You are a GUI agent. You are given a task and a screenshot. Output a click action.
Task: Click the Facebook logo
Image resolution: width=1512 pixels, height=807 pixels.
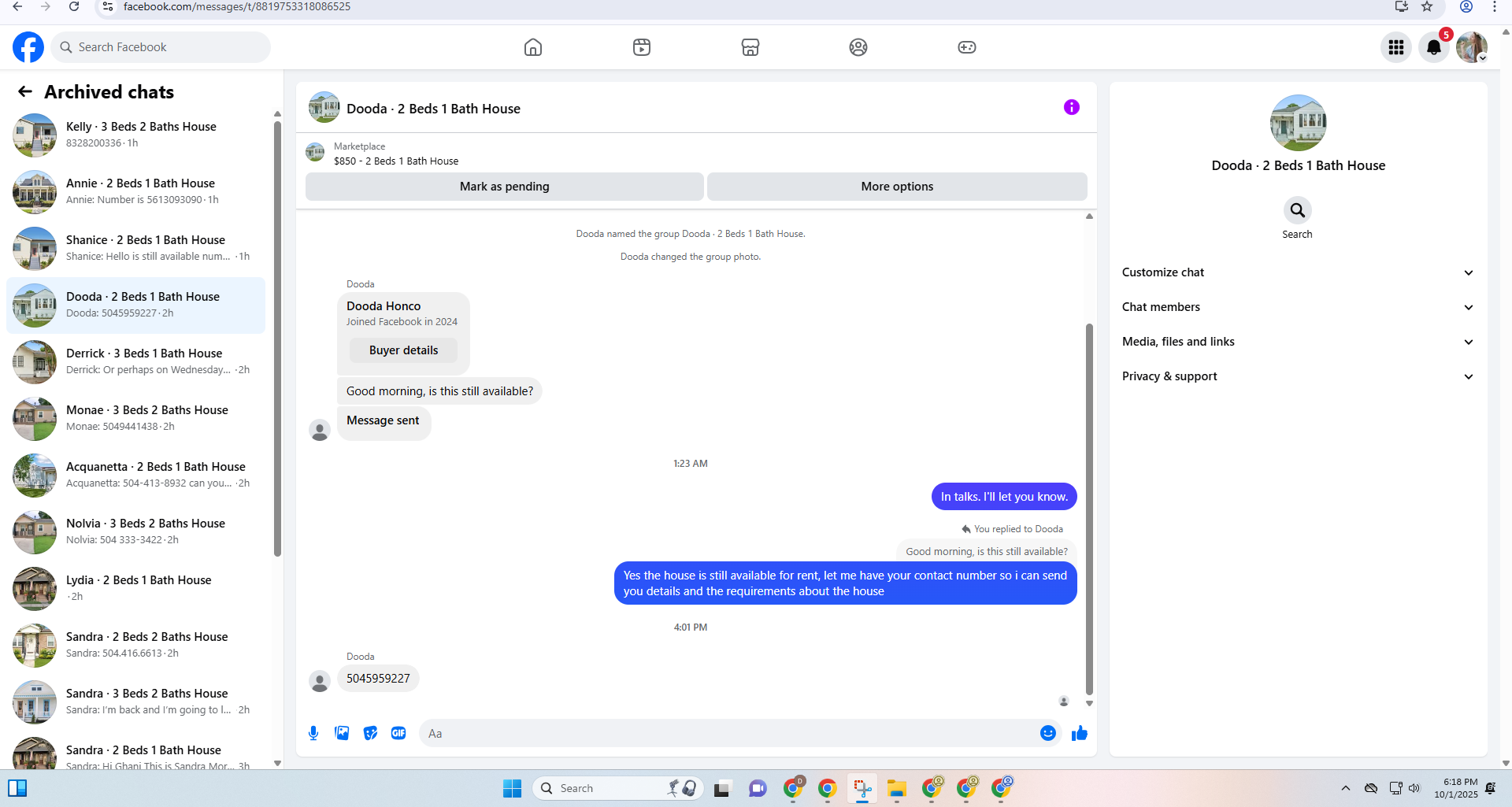coord(28,47)
